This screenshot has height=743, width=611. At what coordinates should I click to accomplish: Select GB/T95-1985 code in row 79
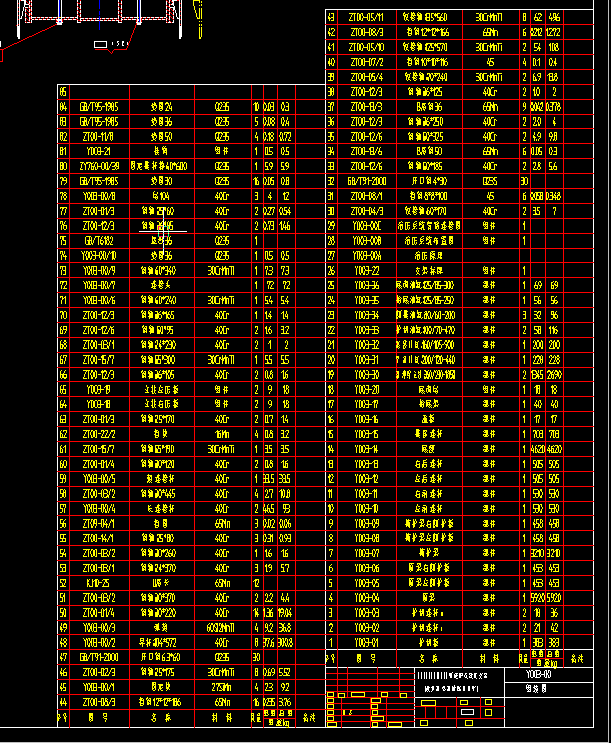click(x=99, y=181)
